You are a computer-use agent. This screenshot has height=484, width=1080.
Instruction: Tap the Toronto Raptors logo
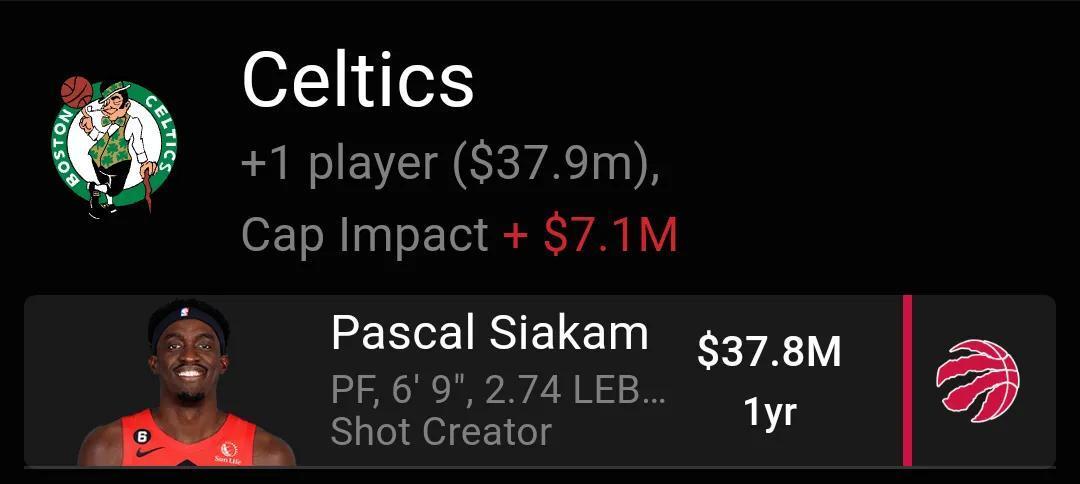(x=977, y=380)
